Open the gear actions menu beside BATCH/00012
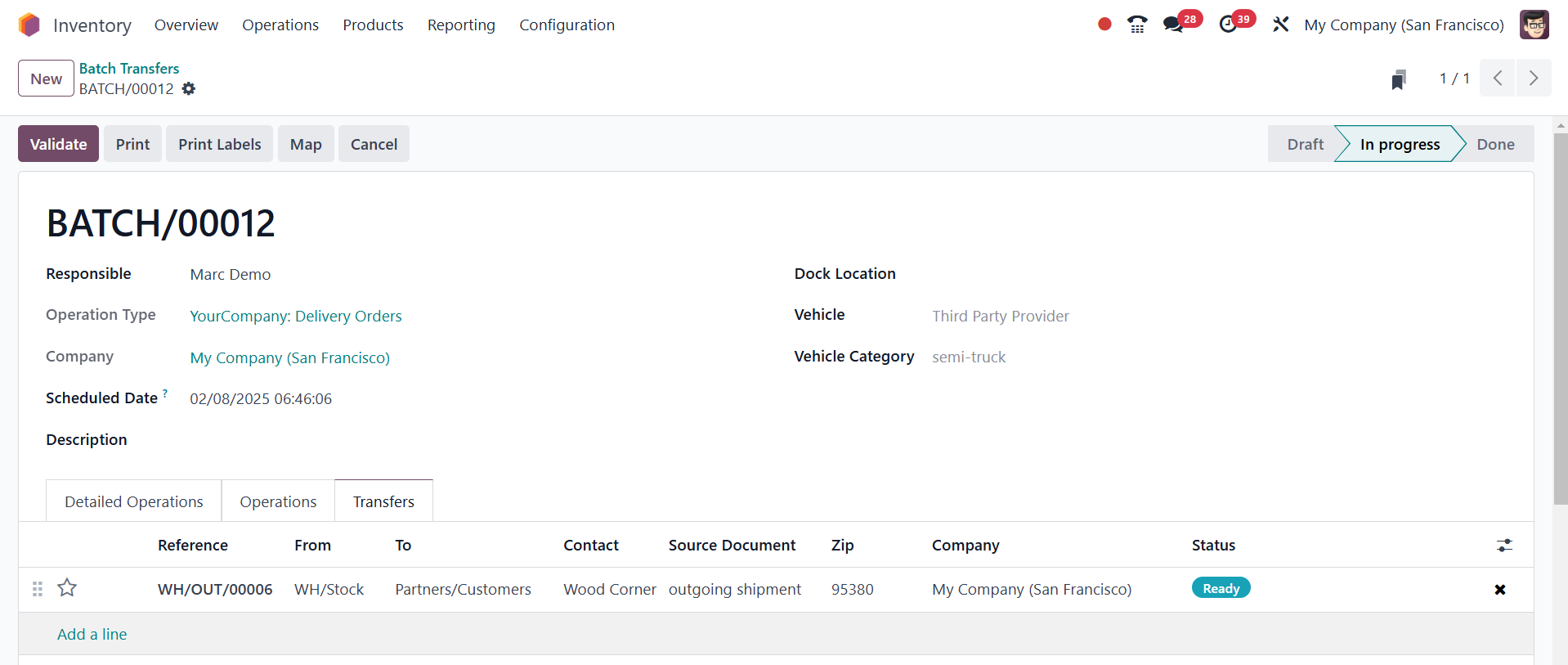The image size is (1568, 665). coord(189,89)
